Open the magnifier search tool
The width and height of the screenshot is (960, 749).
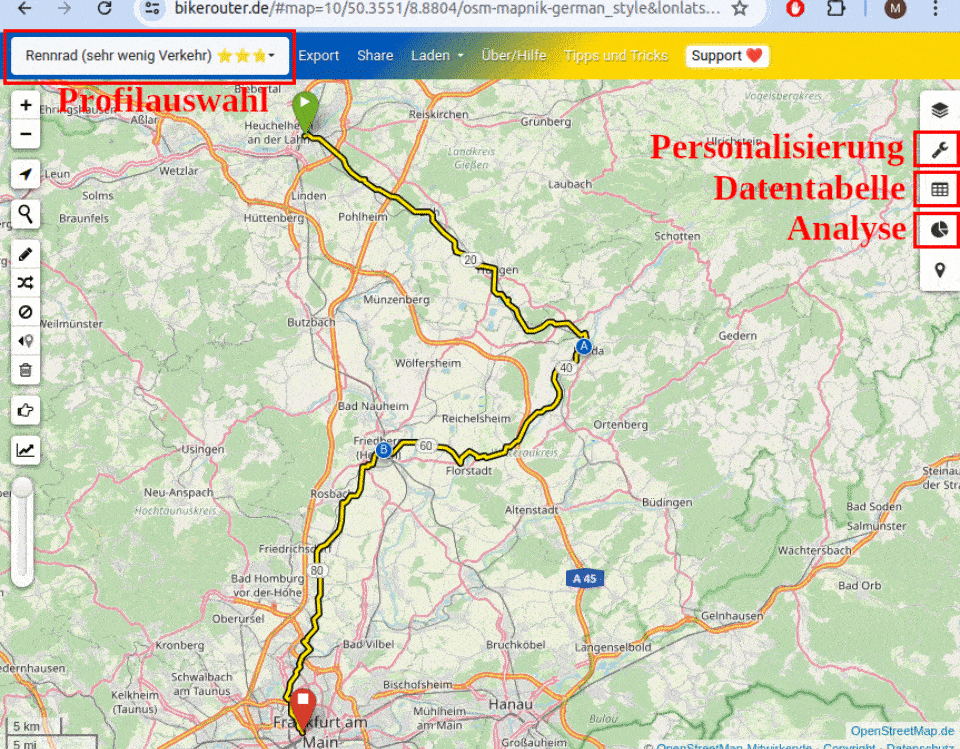25,213
